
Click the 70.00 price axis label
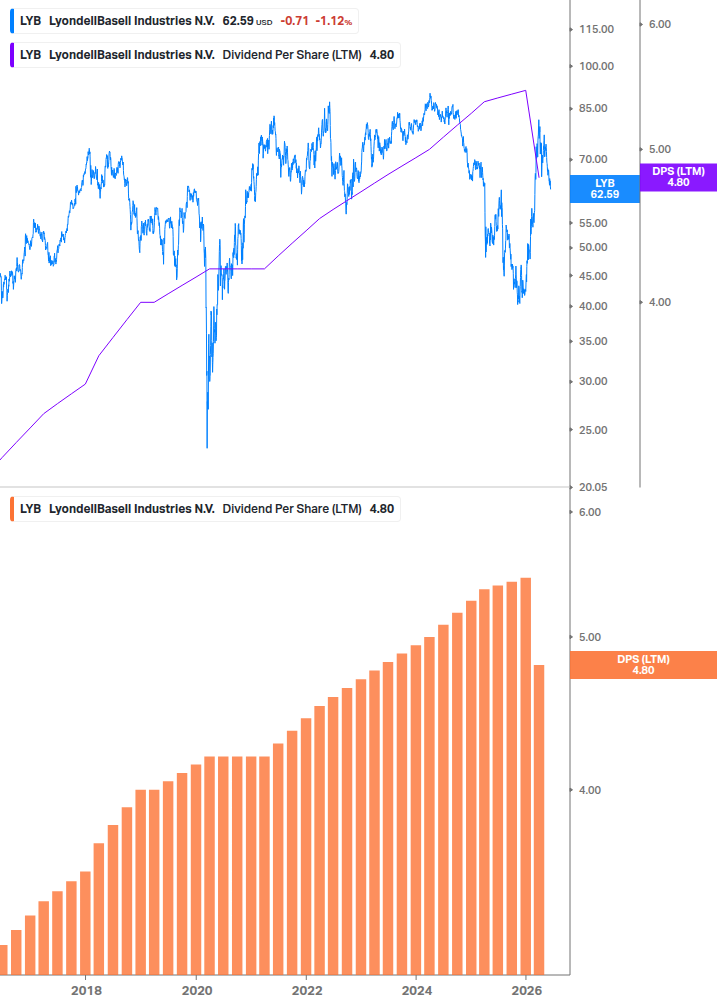click(x=593, y=160)
